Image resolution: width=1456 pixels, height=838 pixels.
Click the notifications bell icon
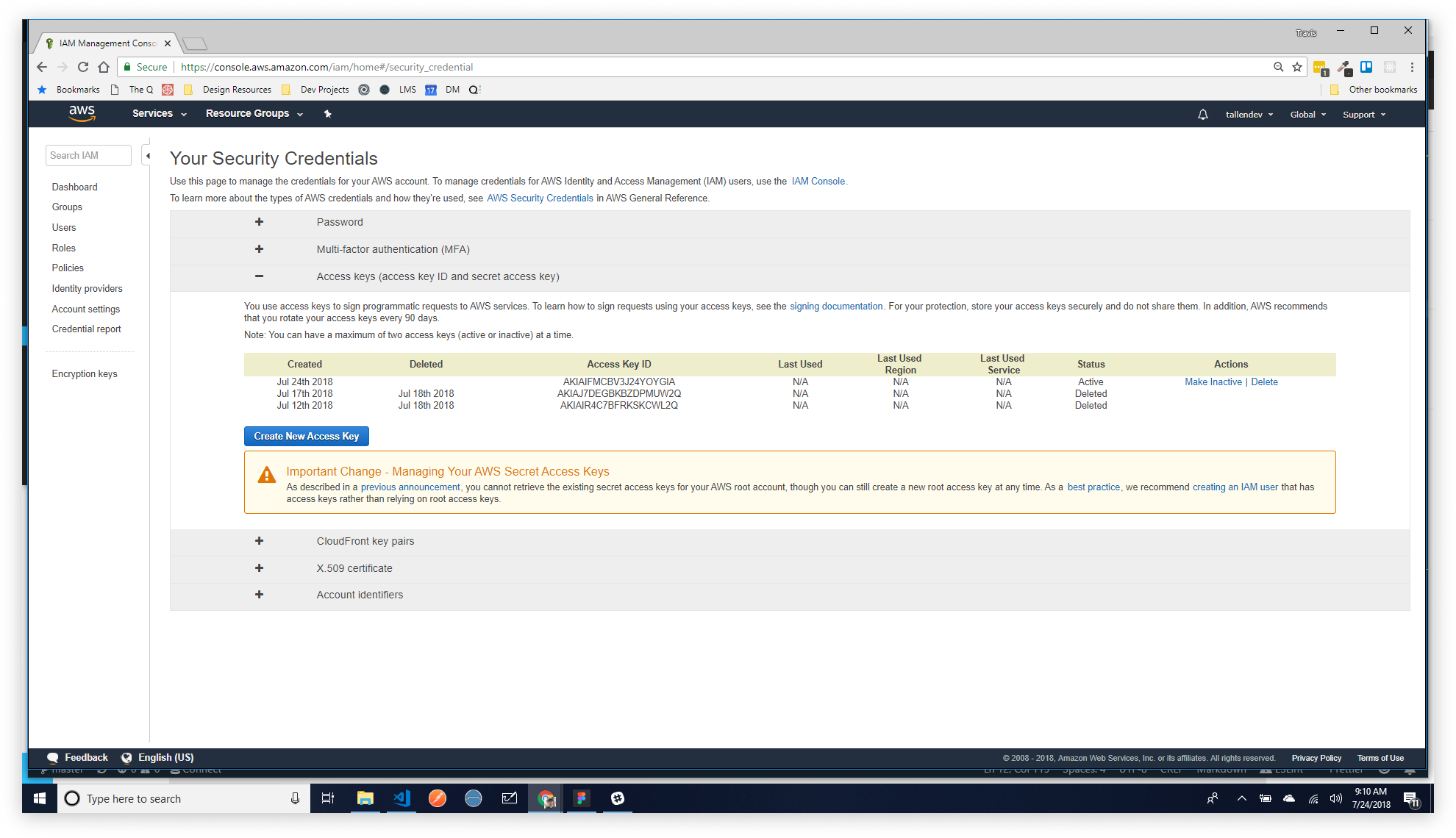(1202, 115)
